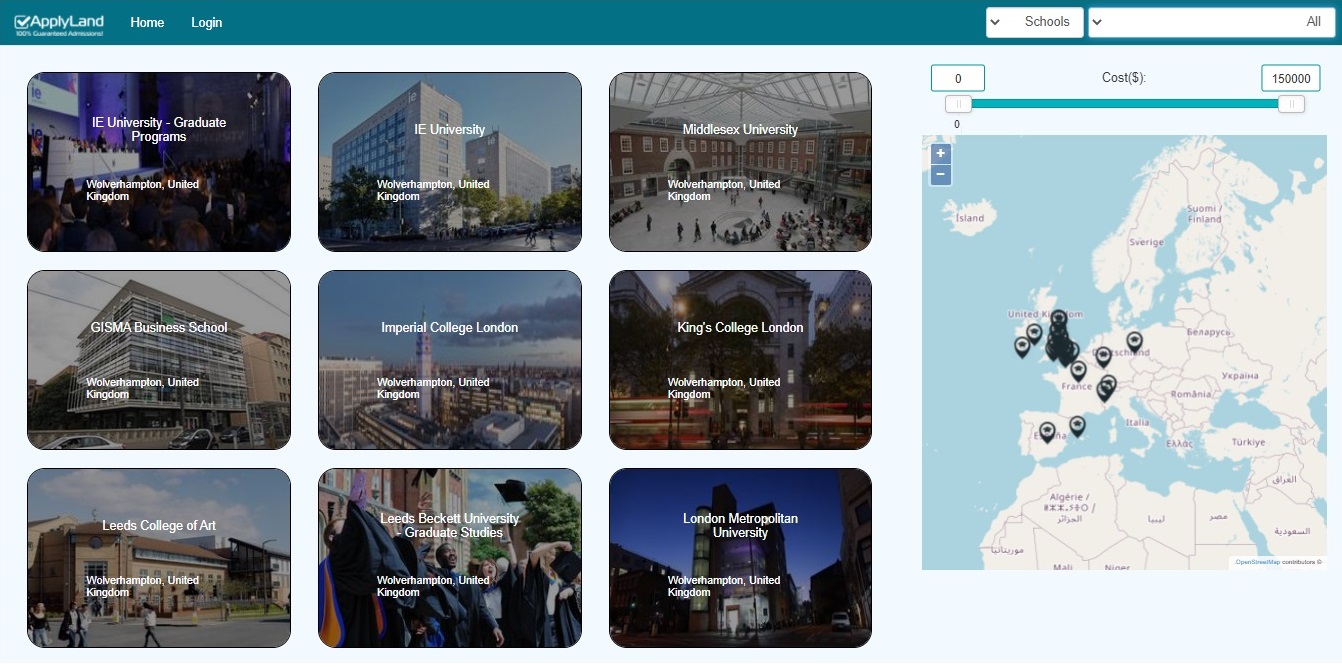Zoom out on the map

point(941,175)
